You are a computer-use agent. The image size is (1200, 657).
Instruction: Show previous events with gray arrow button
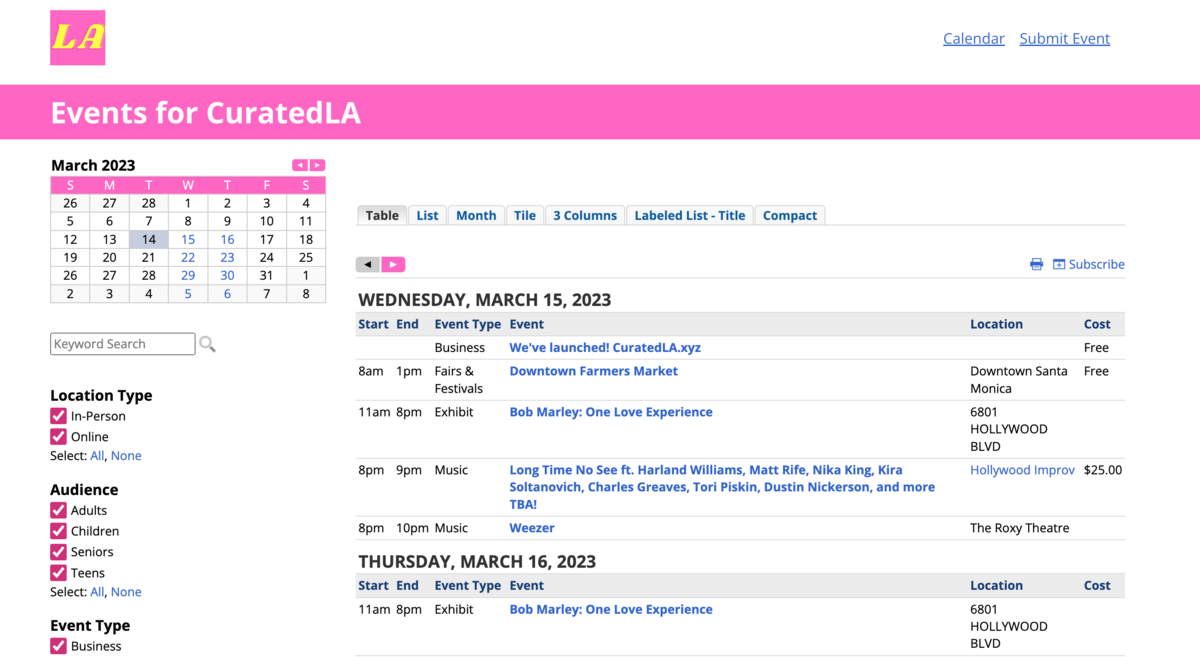click(368, 264)
